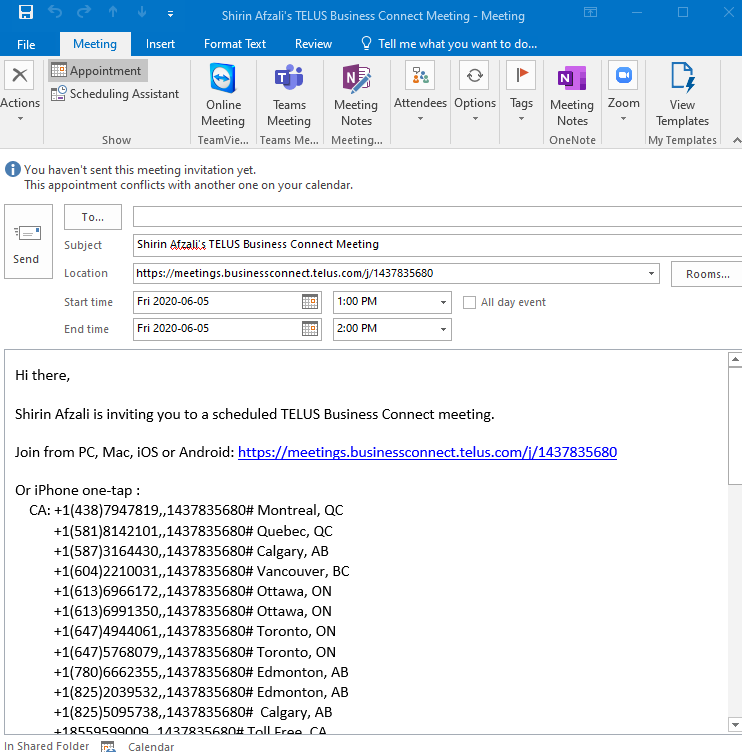742x752 pixels.
Task: Click into the To recipients field
Action: click(437, 217)
